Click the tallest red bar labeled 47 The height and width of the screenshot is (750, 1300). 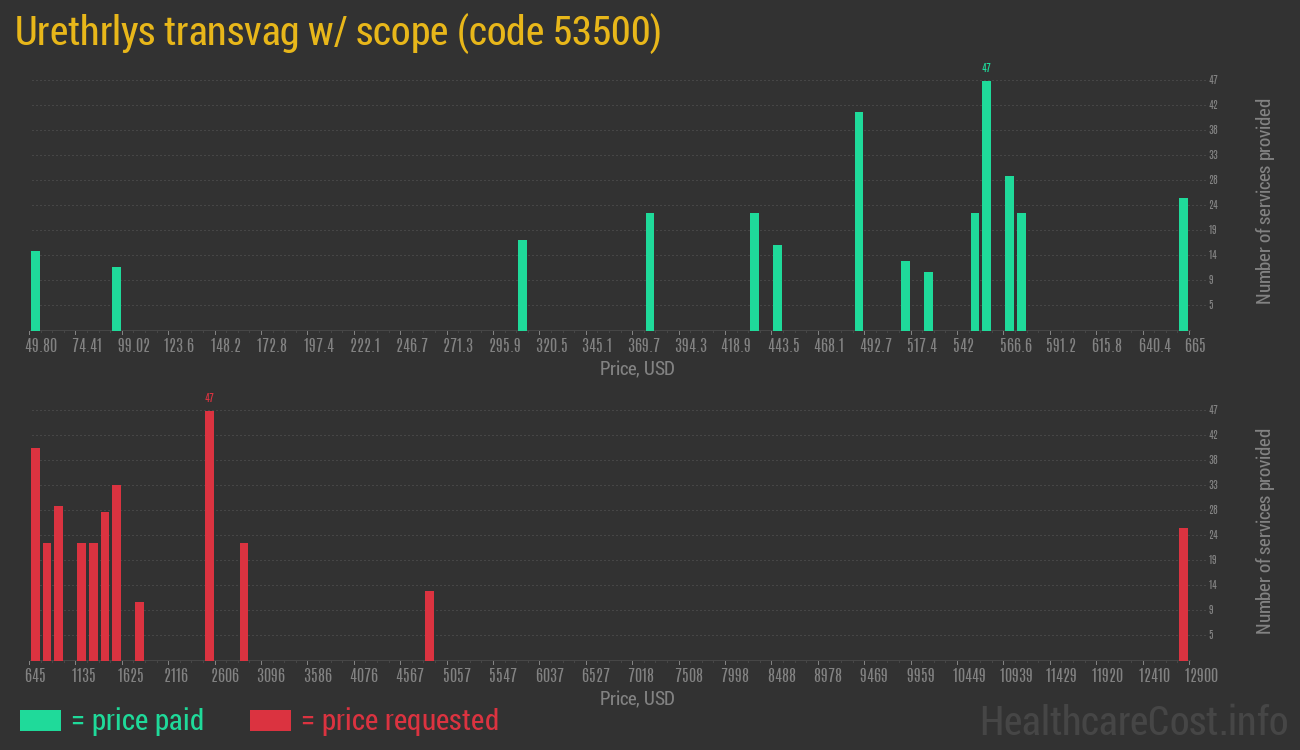click(209, 535)
